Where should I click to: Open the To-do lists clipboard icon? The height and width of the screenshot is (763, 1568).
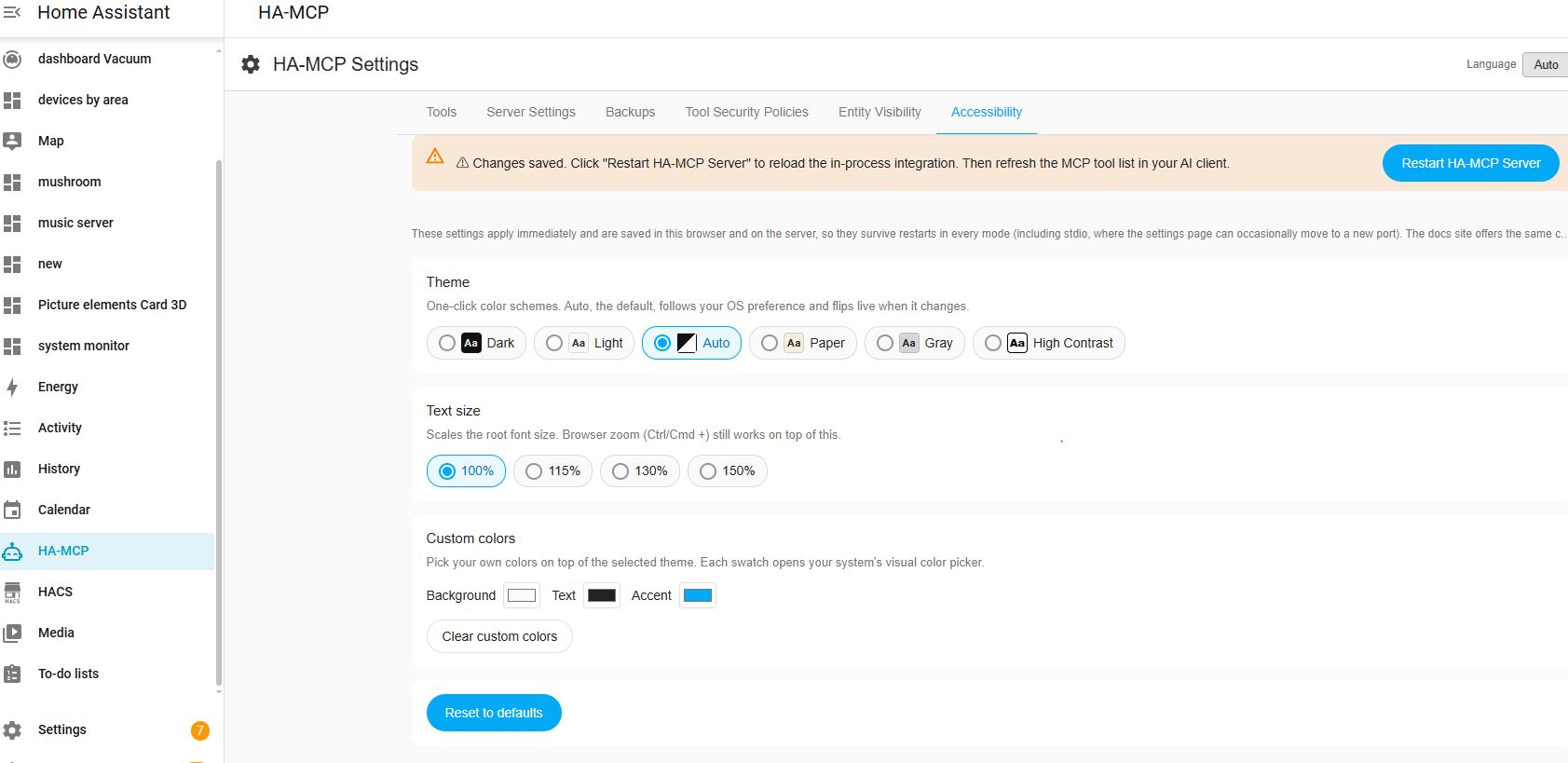pos(12,674)
